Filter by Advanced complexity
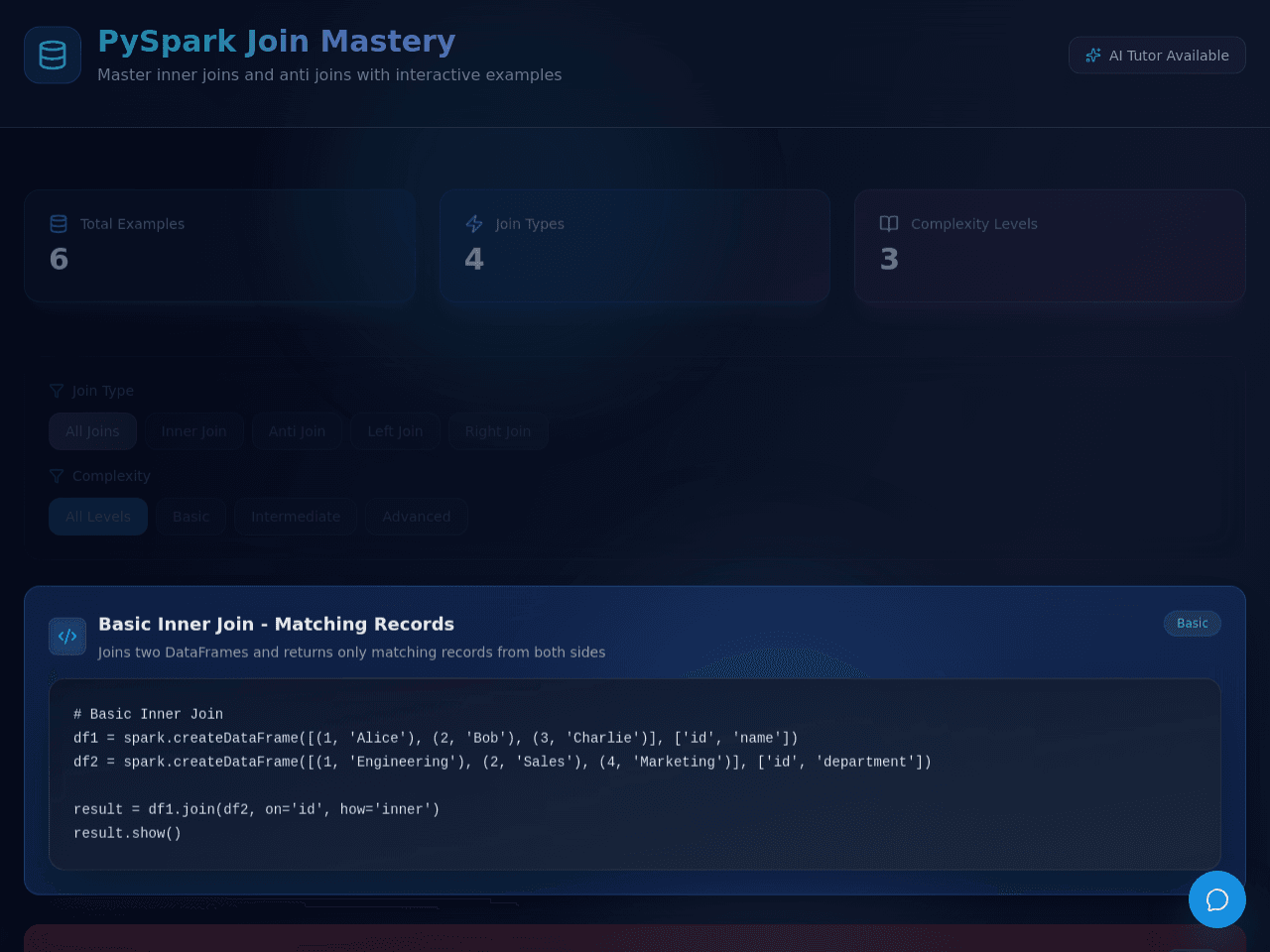Screen dimensions: 1270x952 (x=417, y=517)
